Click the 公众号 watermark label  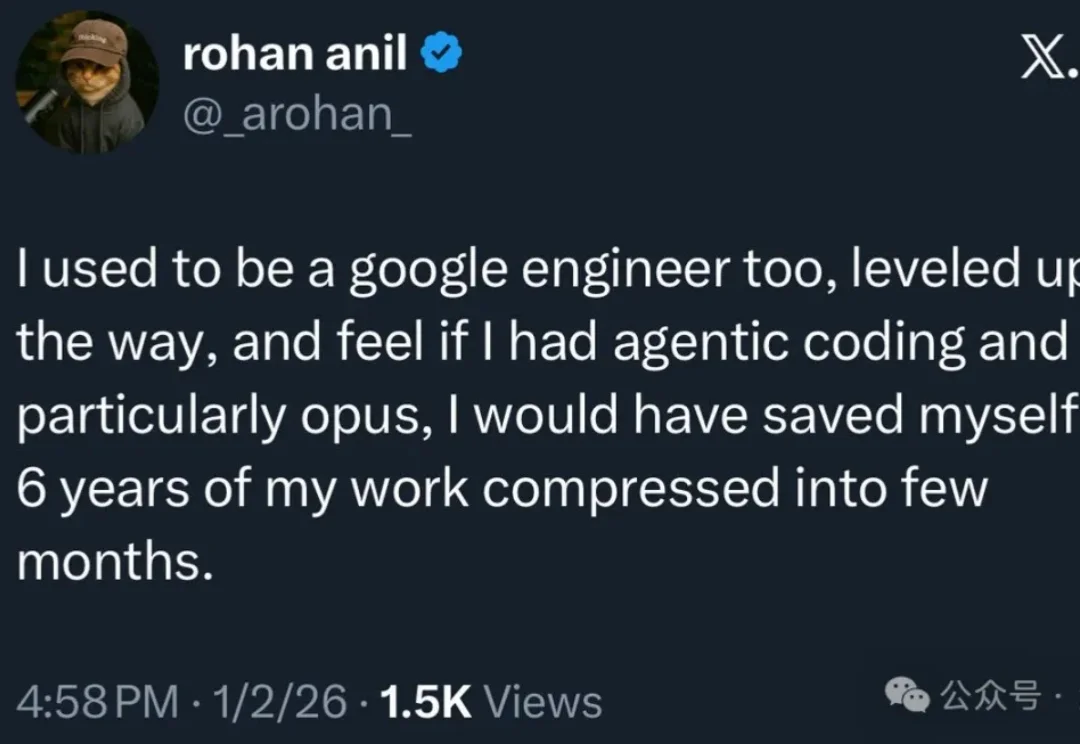point(988,694)
